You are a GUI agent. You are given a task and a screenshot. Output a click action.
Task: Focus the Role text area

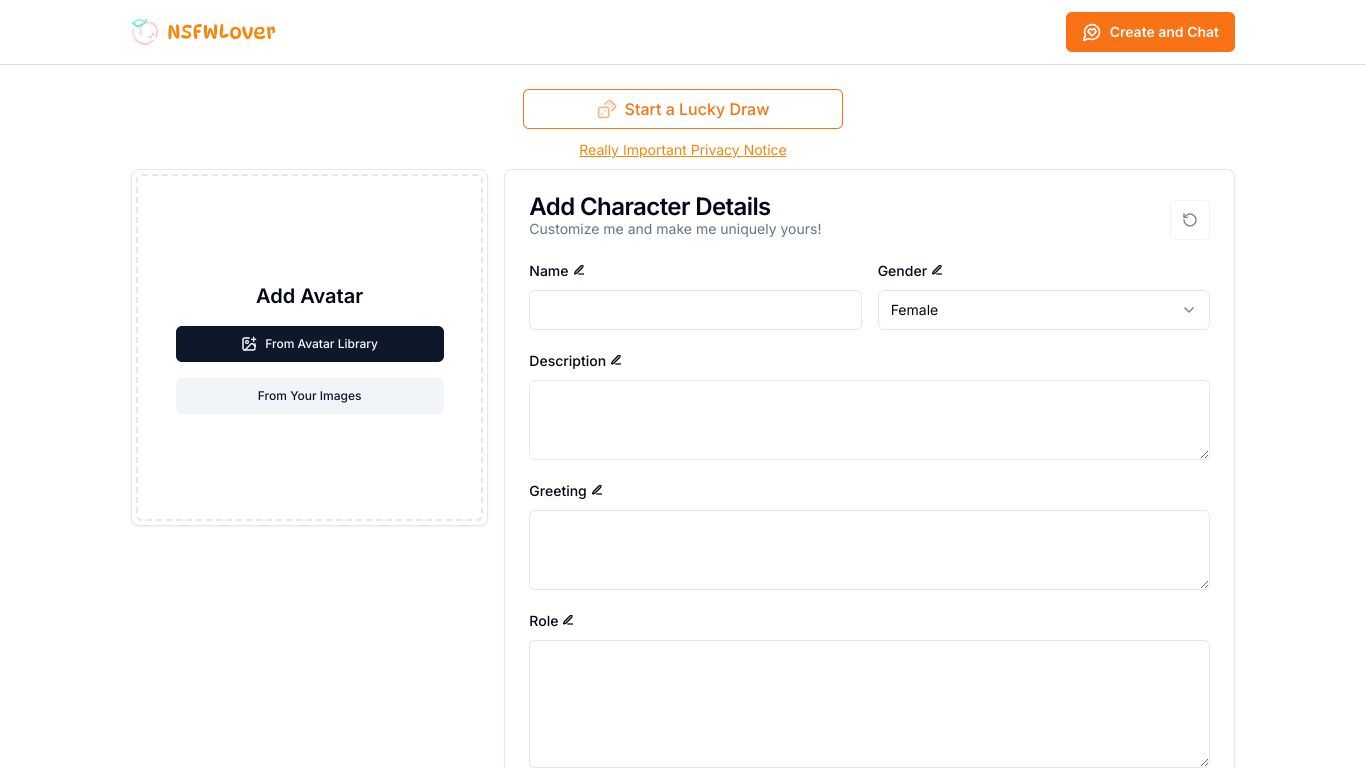[869, 704]
